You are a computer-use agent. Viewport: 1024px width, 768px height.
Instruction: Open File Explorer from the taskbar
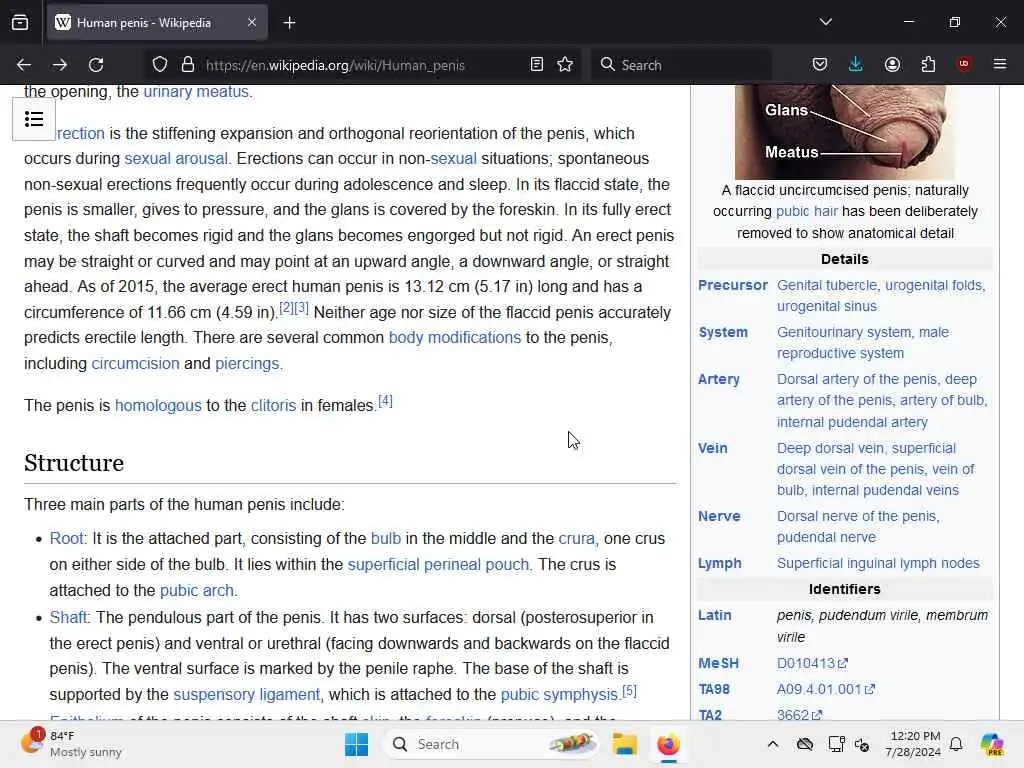[624, 744]
